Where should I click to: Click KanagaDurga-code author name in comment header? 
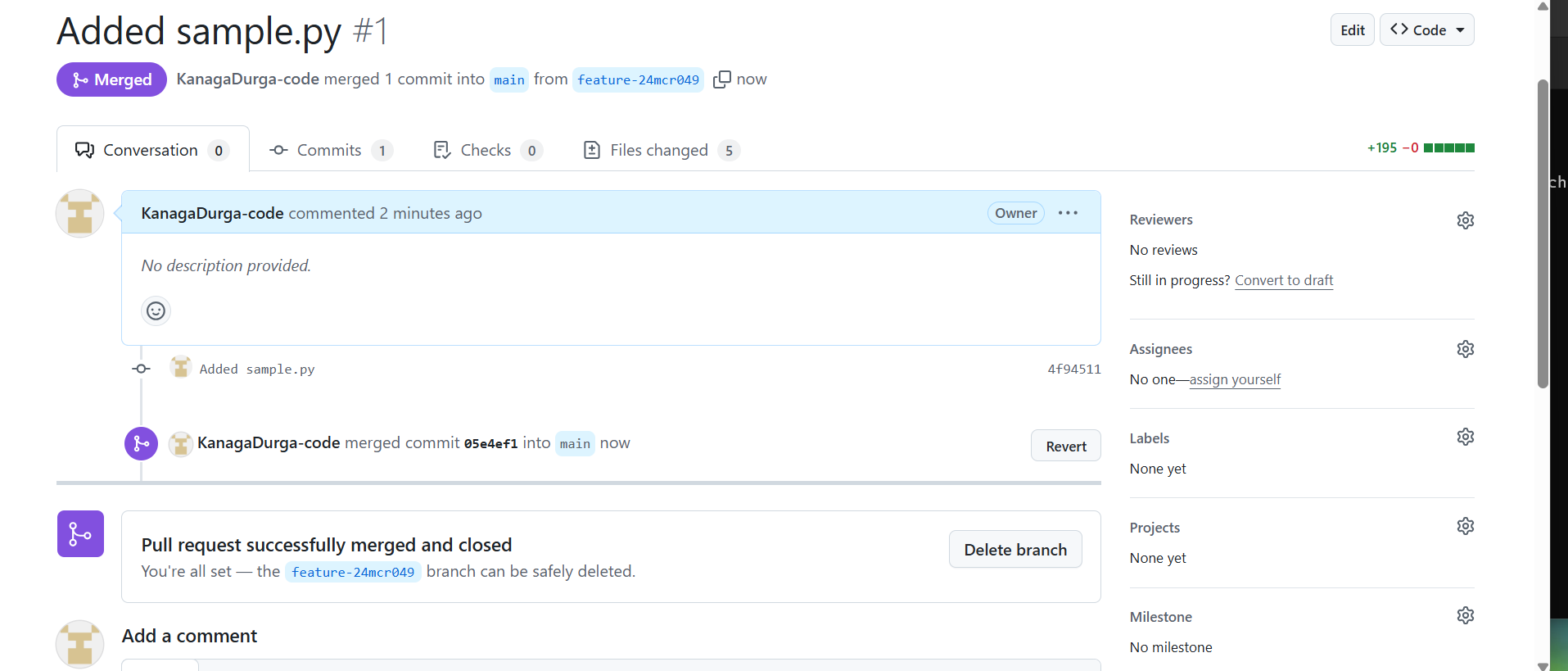click(212, 213)
